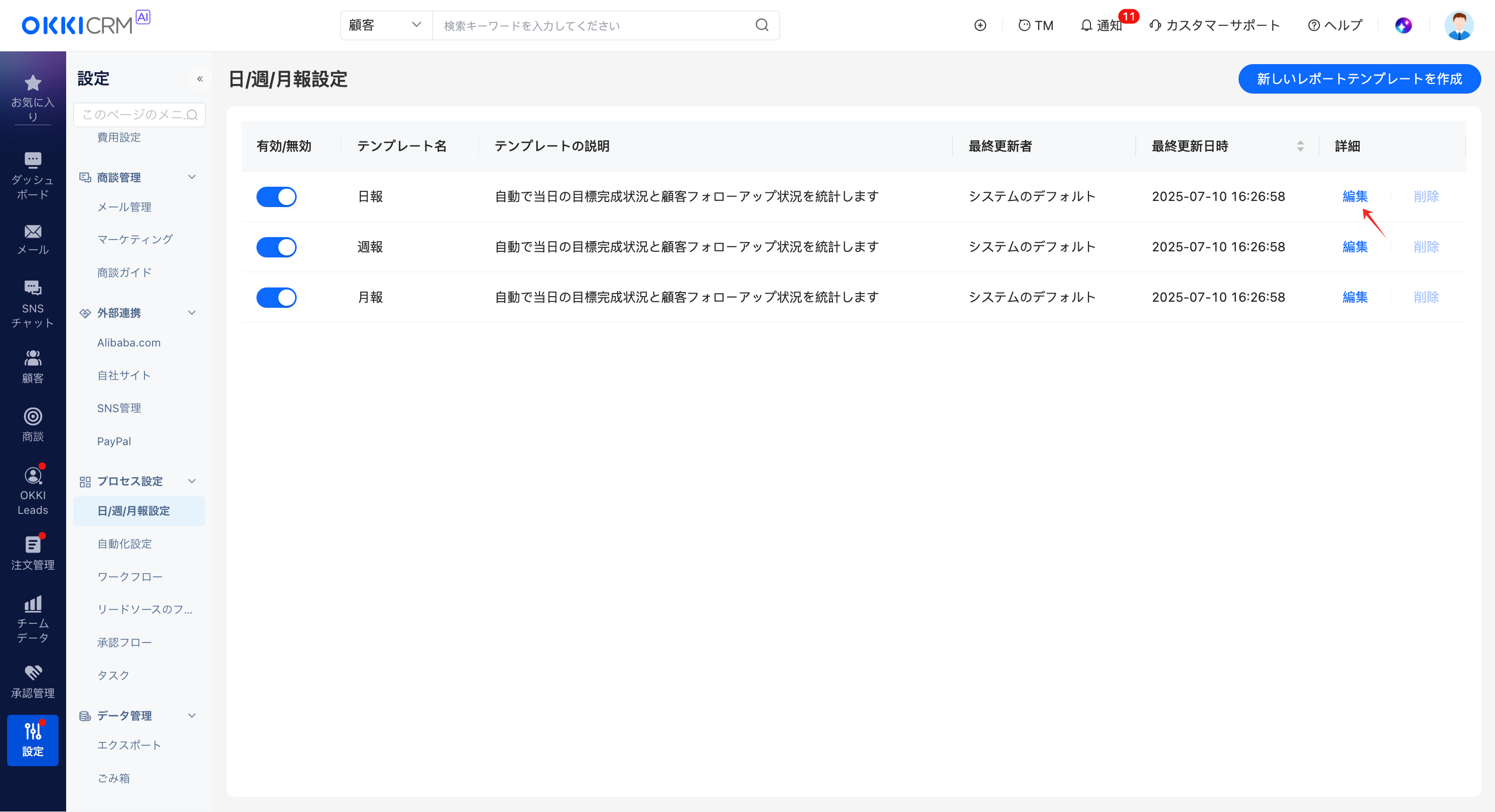Disable the 日報 template toggle
1495x812 pixels.
(276, 197)
